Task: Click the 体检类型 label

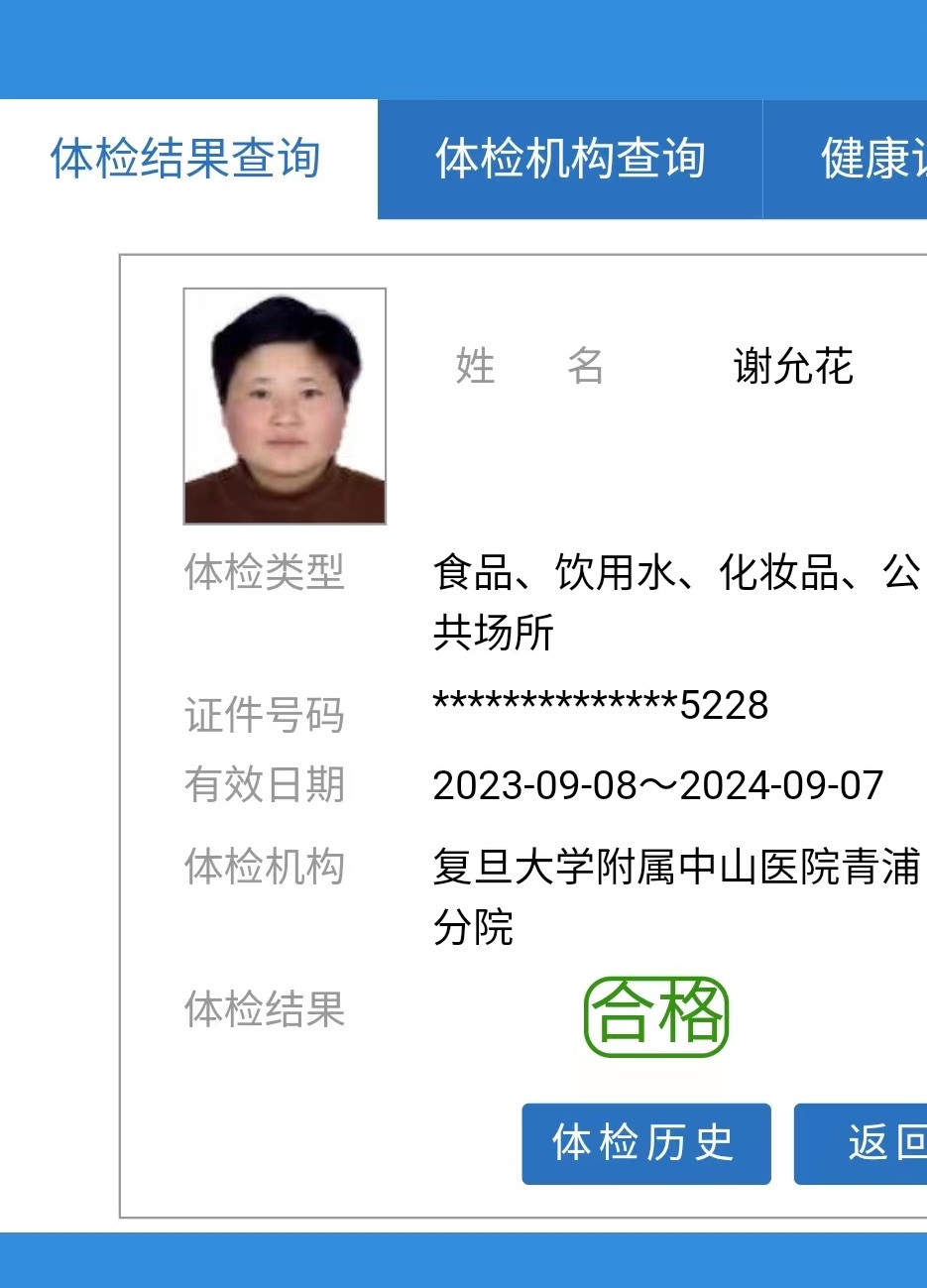Action: coord(264,572)
